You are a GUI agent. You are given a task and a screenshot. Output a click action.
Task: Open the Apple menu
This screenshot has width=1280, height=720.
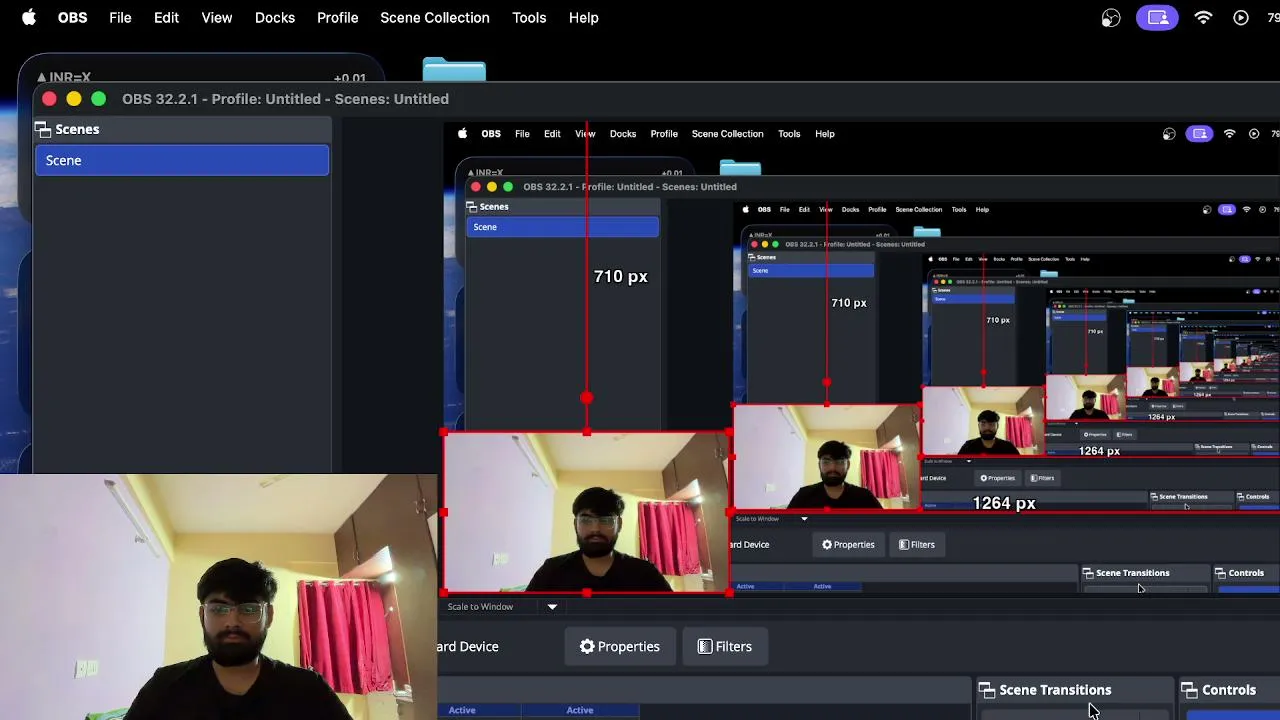tap(29, 17)
